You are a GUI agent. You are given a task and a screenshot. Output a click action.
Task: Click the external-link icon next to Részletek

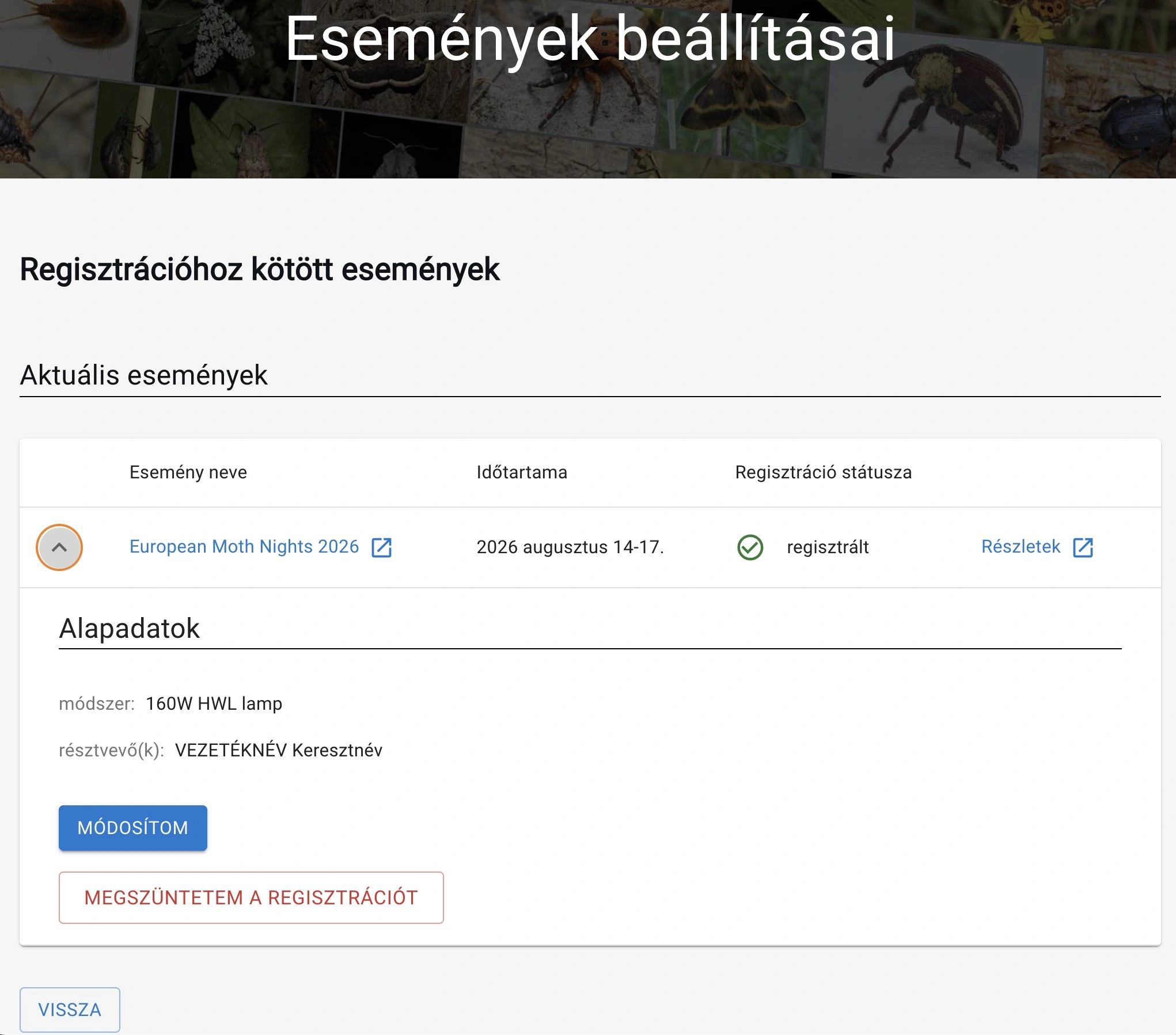[1083, 547]
